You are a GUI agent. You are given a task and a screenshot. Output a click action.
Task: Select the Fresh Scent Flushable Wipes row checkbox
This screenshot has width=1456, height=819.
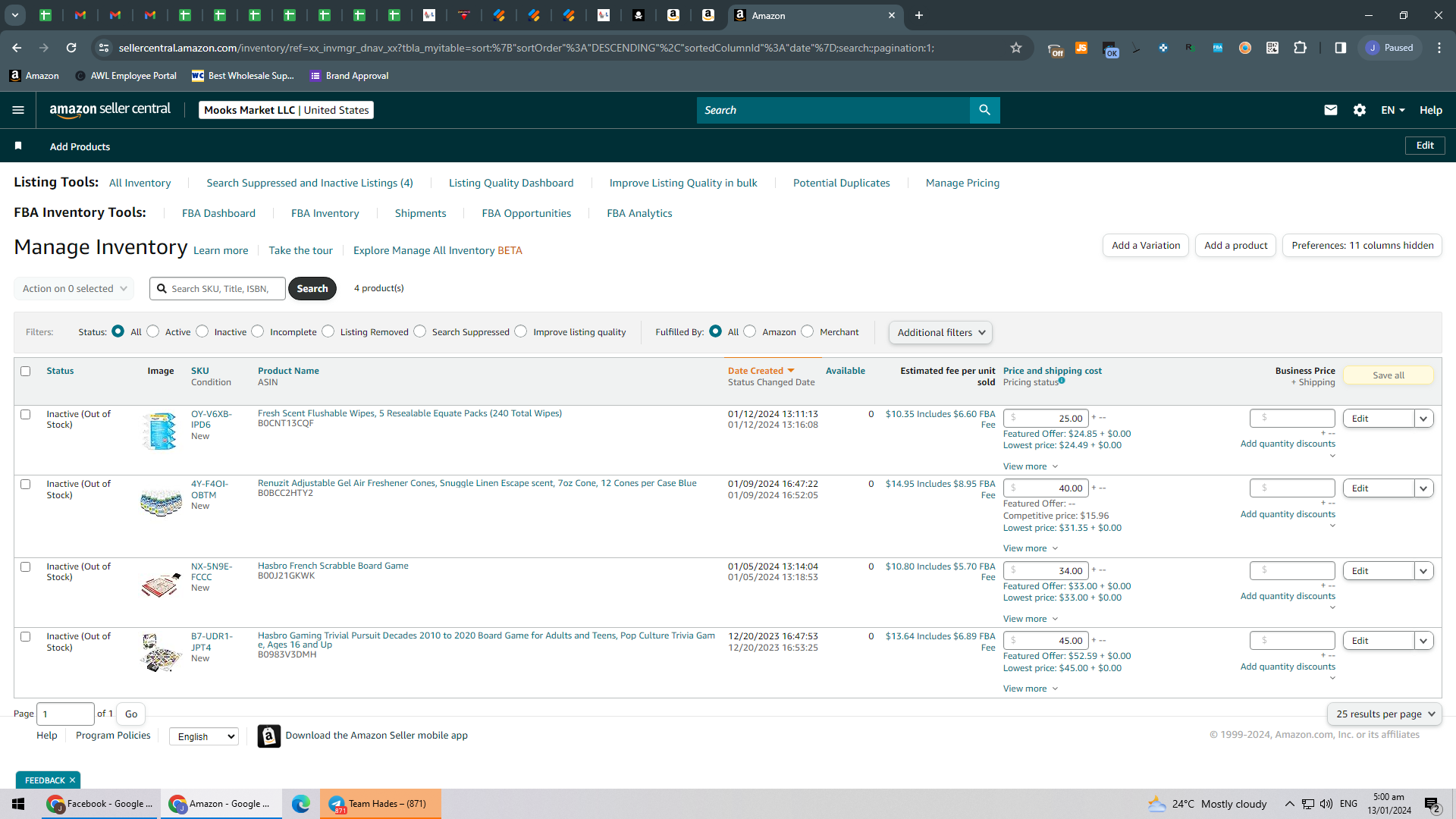pyautogui.click(x=26, y=415)
